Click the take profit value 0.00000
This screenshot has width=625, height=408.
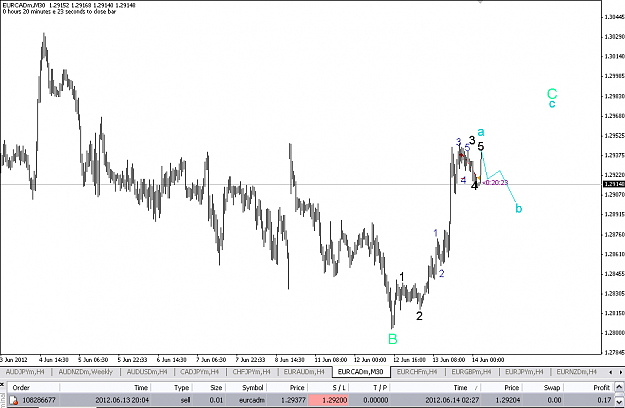click(x=375, y=400)
